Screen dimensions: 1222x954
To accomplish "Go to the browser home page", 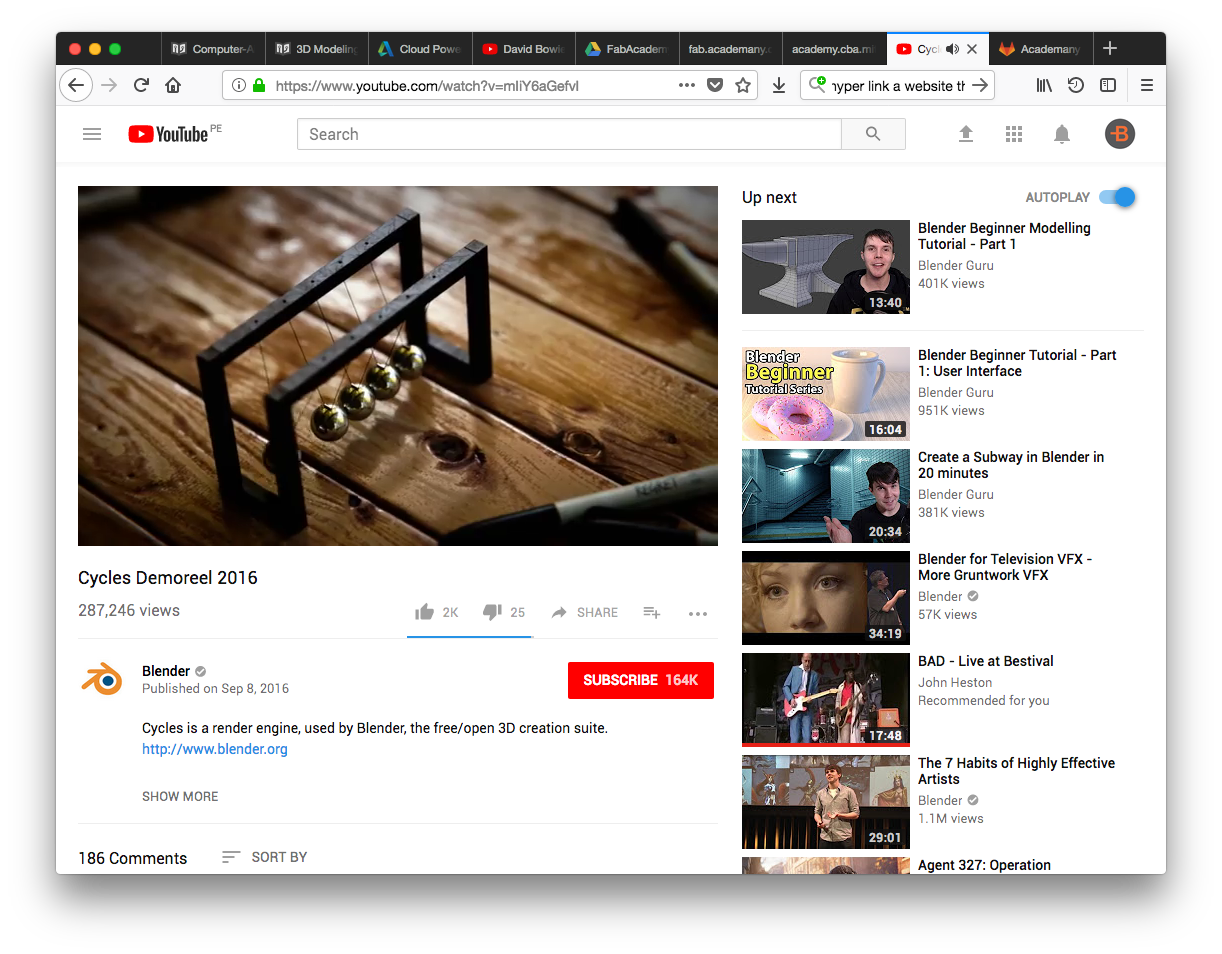I will click(173, 85).
